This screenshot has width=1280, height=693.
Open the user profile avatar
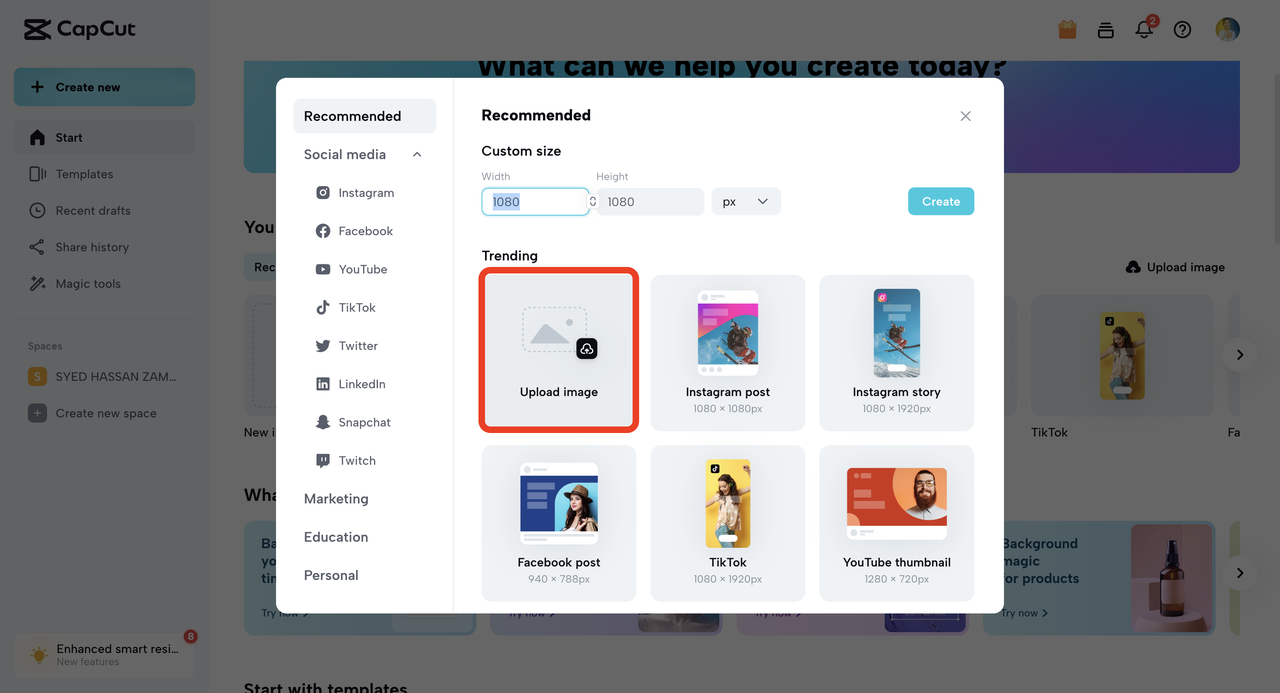tap(1227, 29)
